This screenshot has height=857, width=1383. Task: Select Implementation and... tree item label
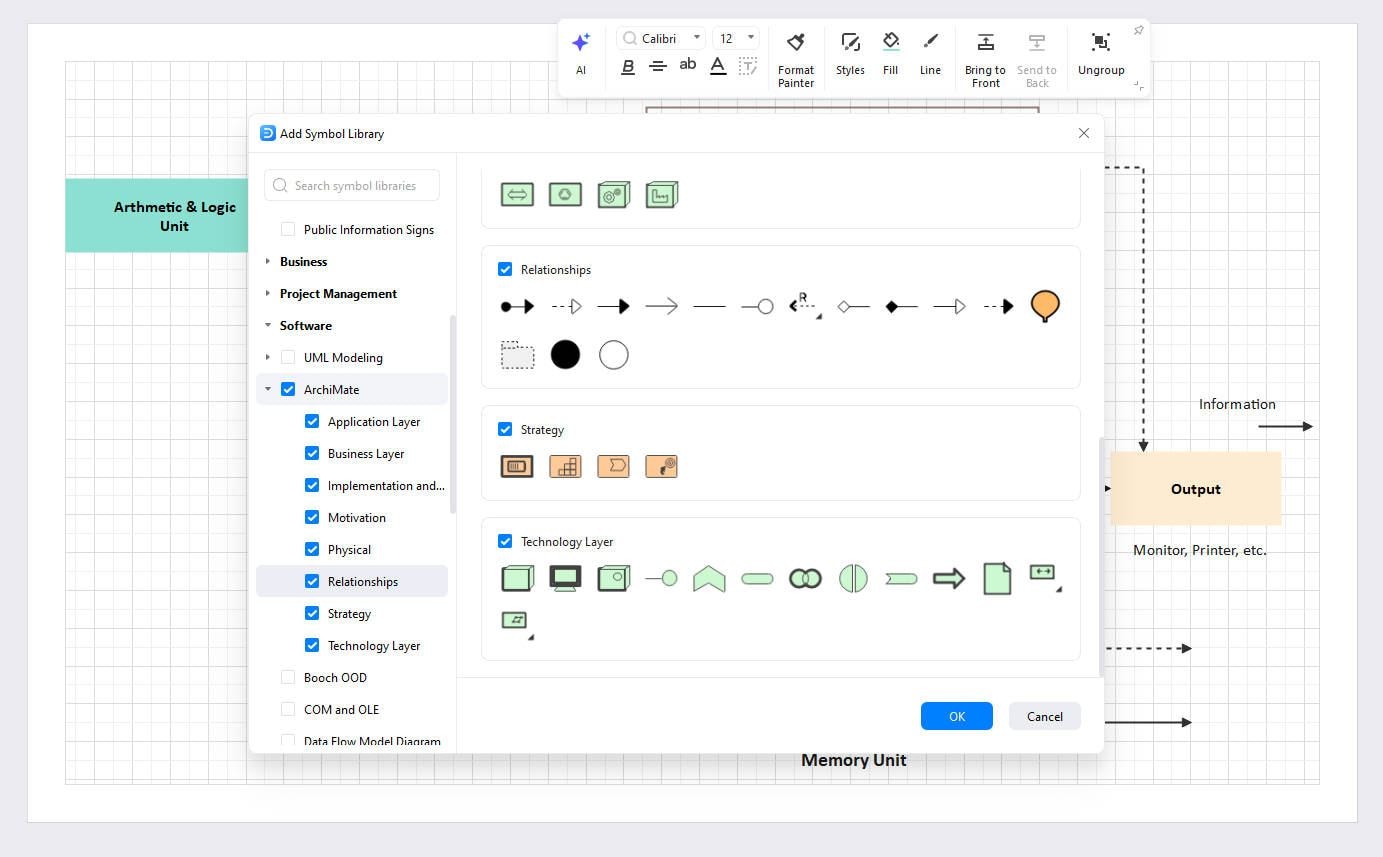[386, 485]
